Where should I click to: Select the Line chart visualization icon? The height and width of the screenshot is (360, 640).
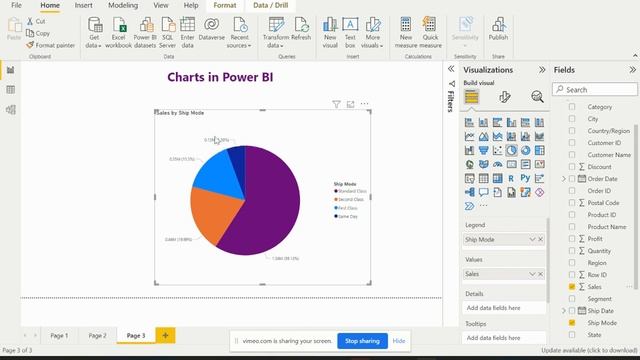click(469, 136)
